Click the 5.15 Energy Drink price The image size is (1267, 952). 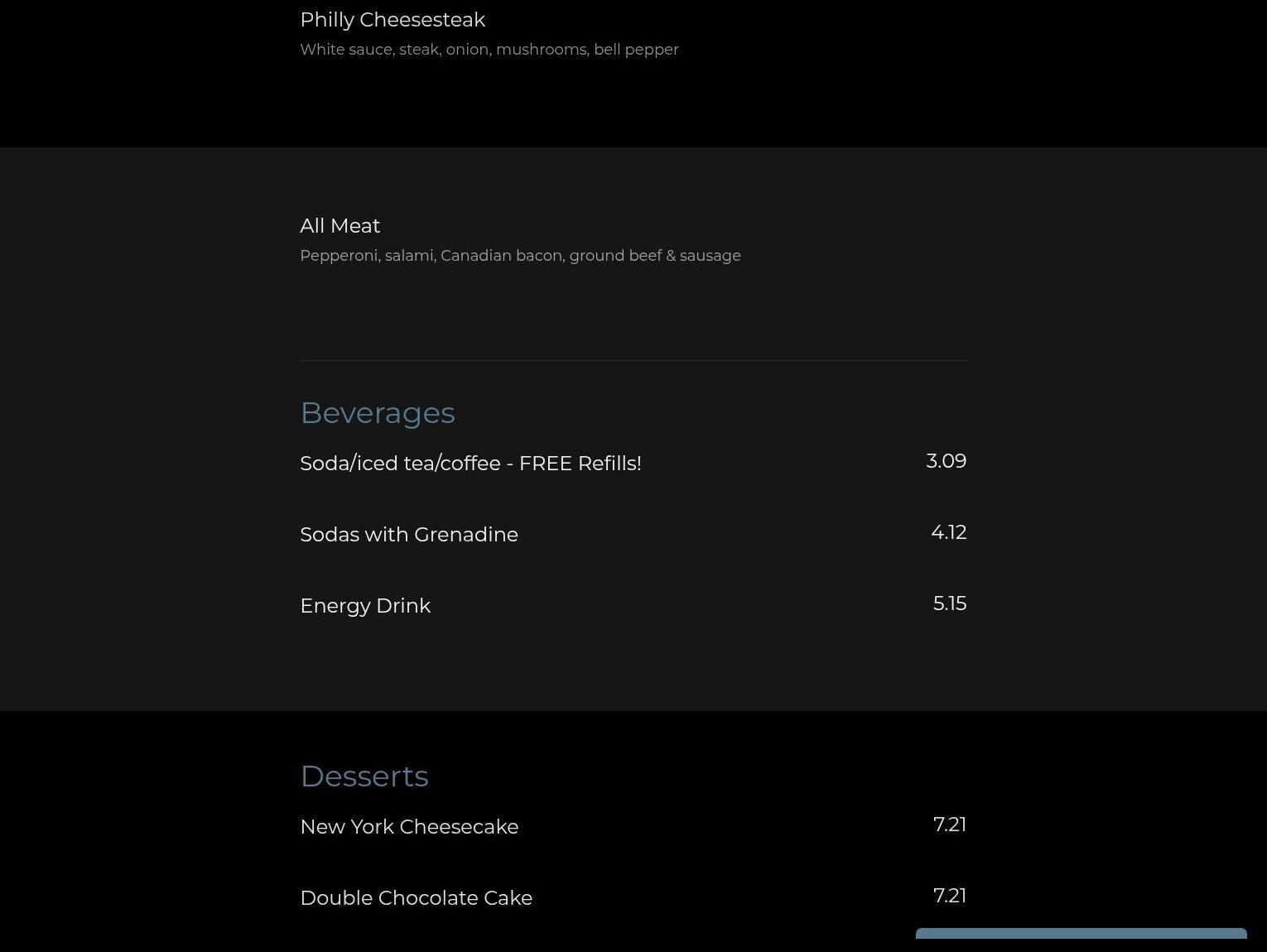949,603
